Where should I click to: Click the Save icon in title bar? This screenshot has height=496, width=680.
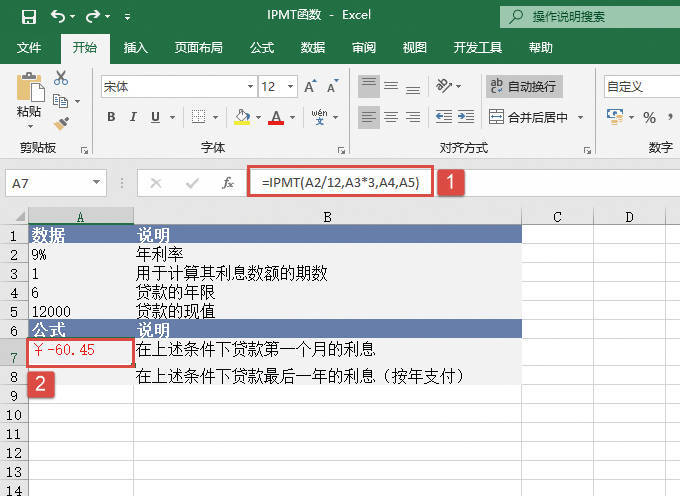coord(28,16)
